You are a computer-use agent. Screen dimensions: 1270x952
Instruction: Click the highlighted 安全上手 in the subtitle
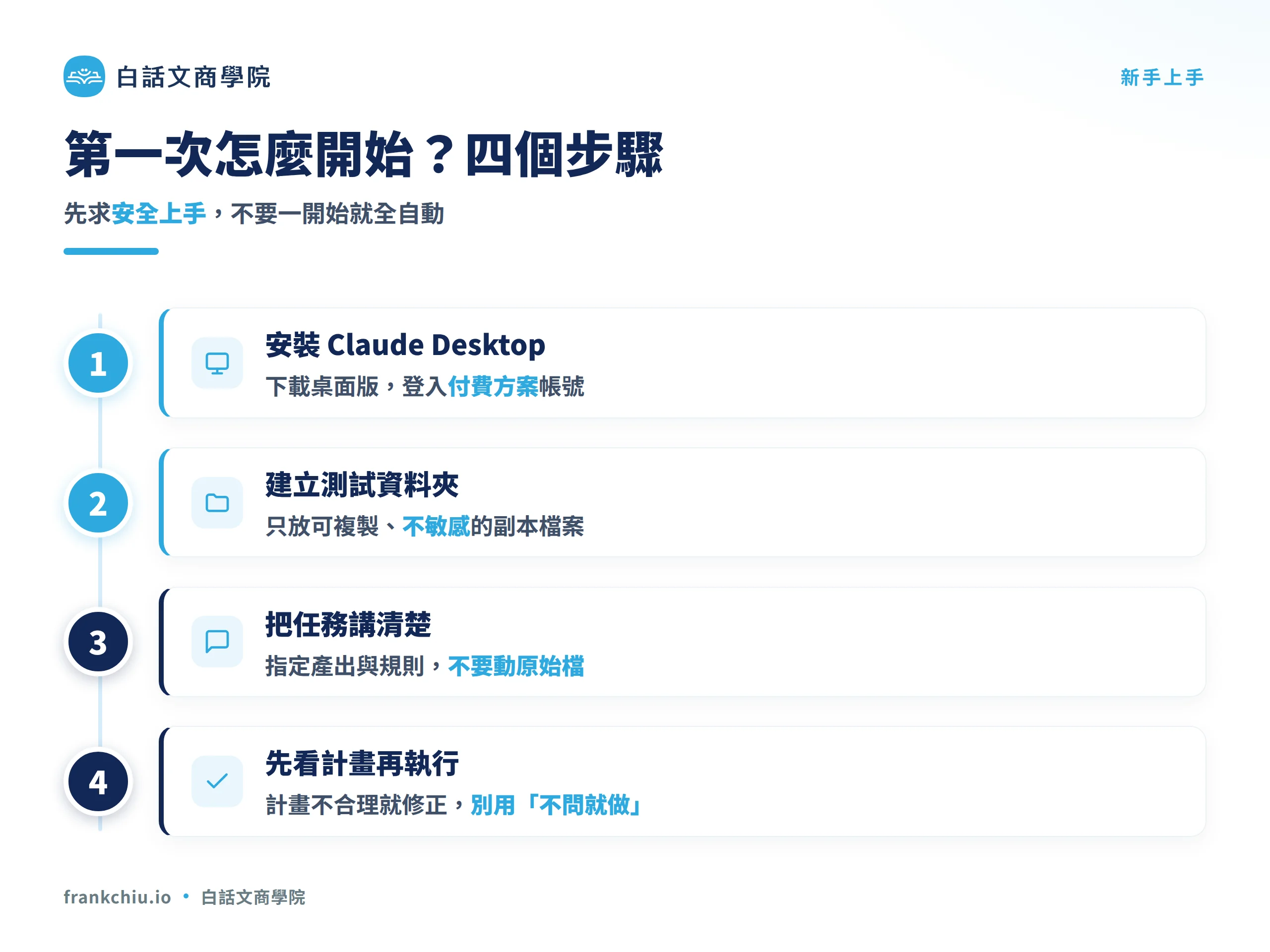click(x=159, y=214)
